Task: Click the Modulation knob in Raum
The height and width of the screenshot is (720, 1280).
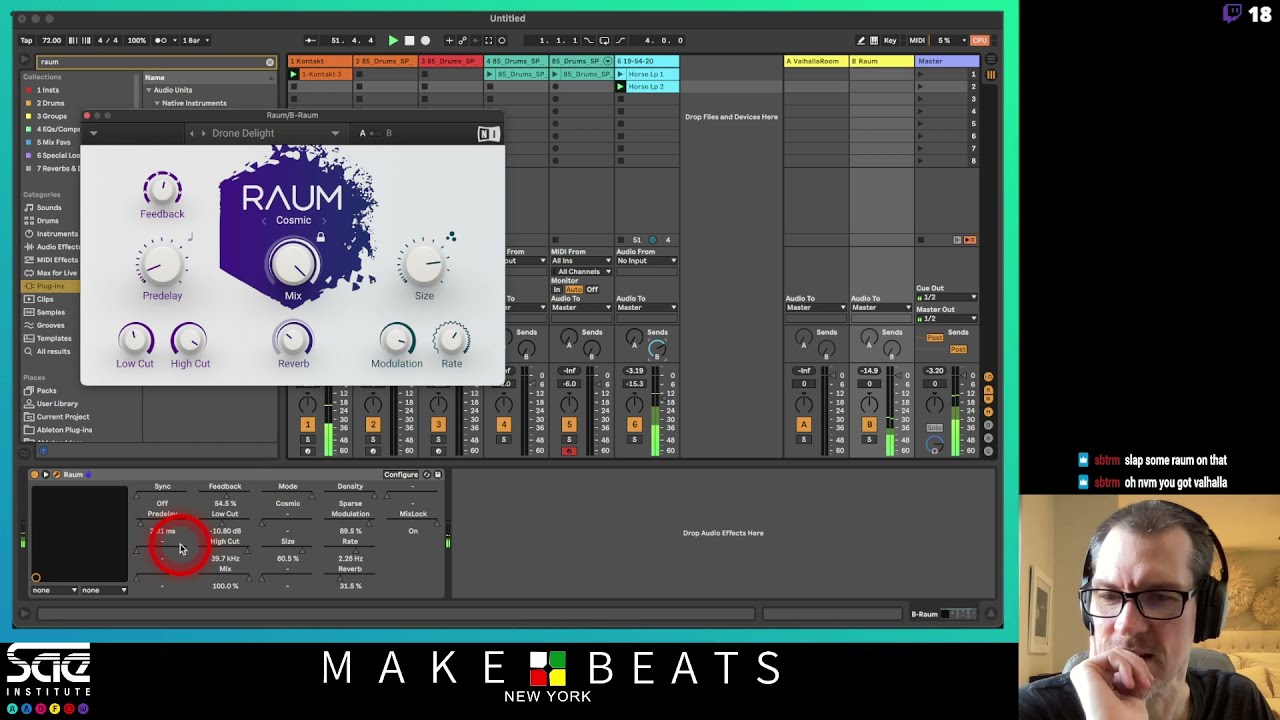Action: (x=397, y=340)
